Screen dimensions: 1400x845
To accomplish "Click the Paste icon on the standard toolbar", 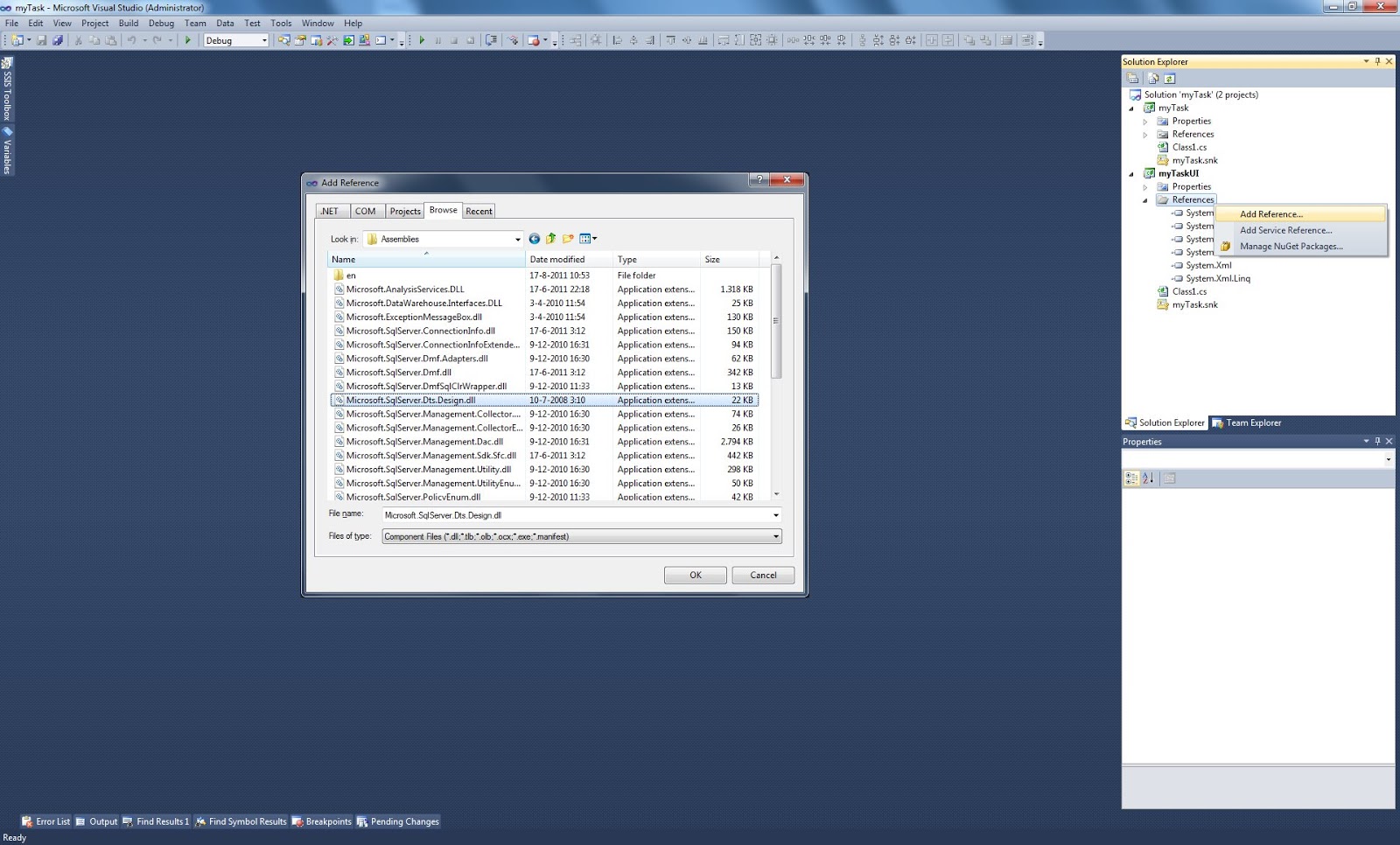I will [x=108, y=40].
